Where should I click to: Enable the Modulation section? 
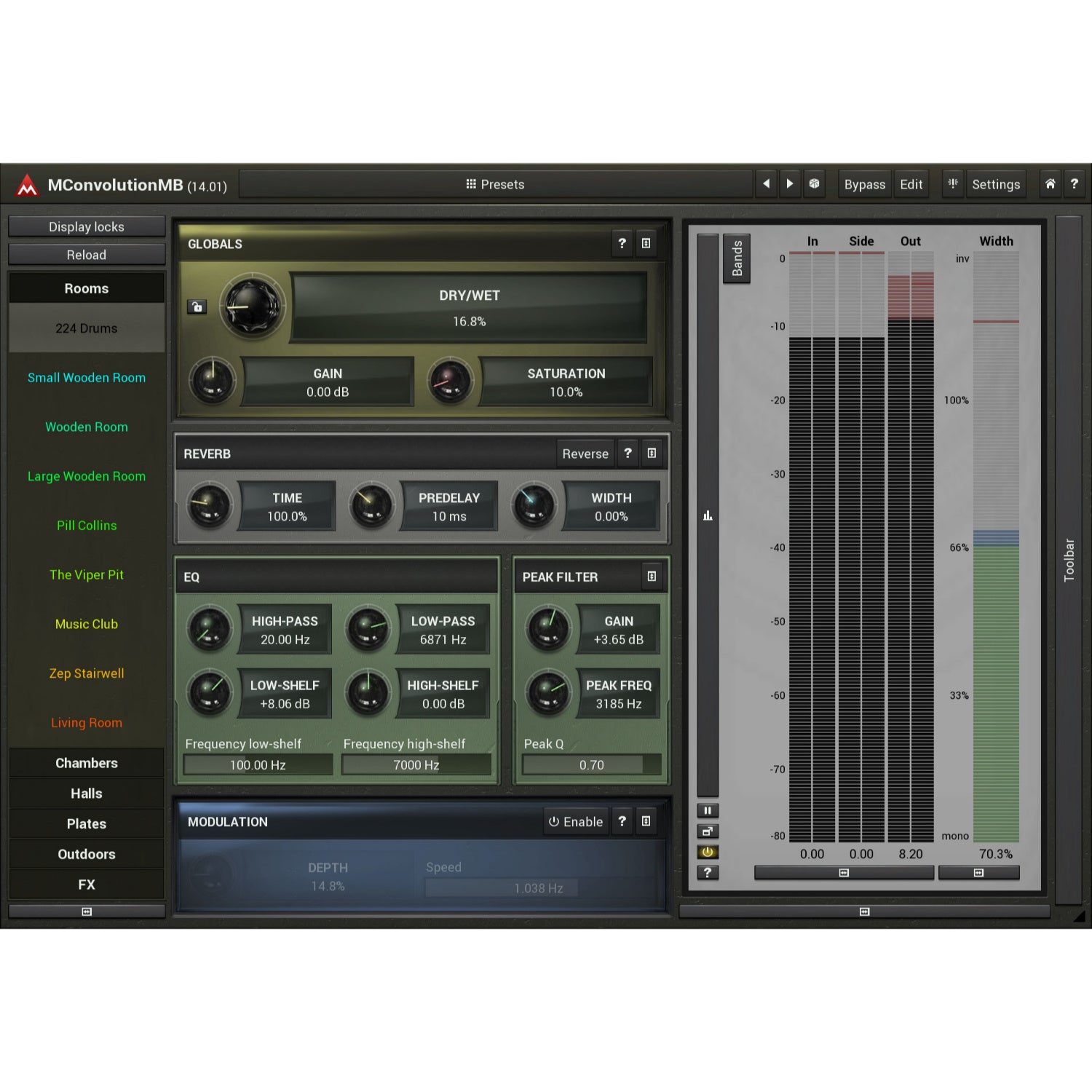(x=576, y=821)
